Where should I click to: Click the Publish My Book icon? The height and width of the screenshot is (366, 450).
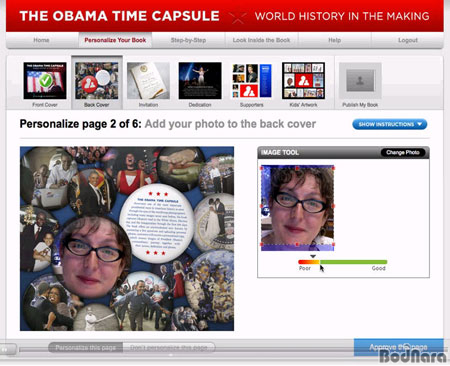tap(360, 81)
